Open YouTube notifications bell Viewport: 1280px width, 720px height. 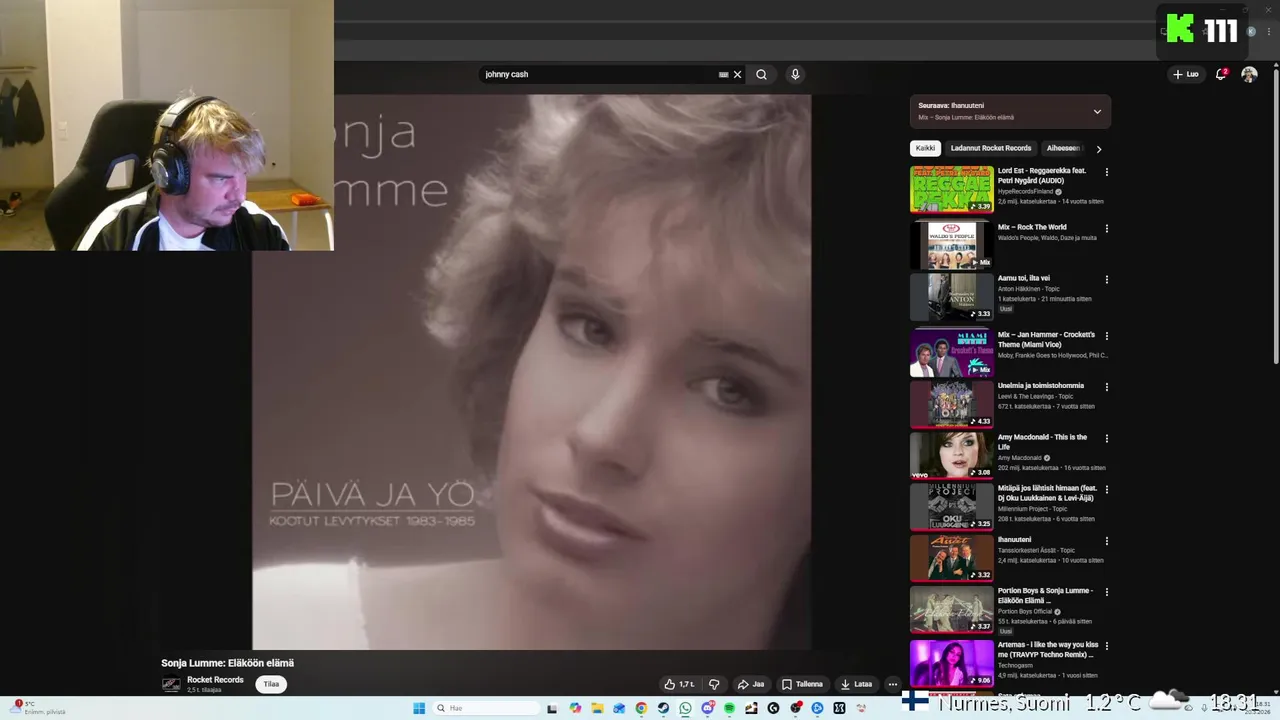click(1220, 74)
